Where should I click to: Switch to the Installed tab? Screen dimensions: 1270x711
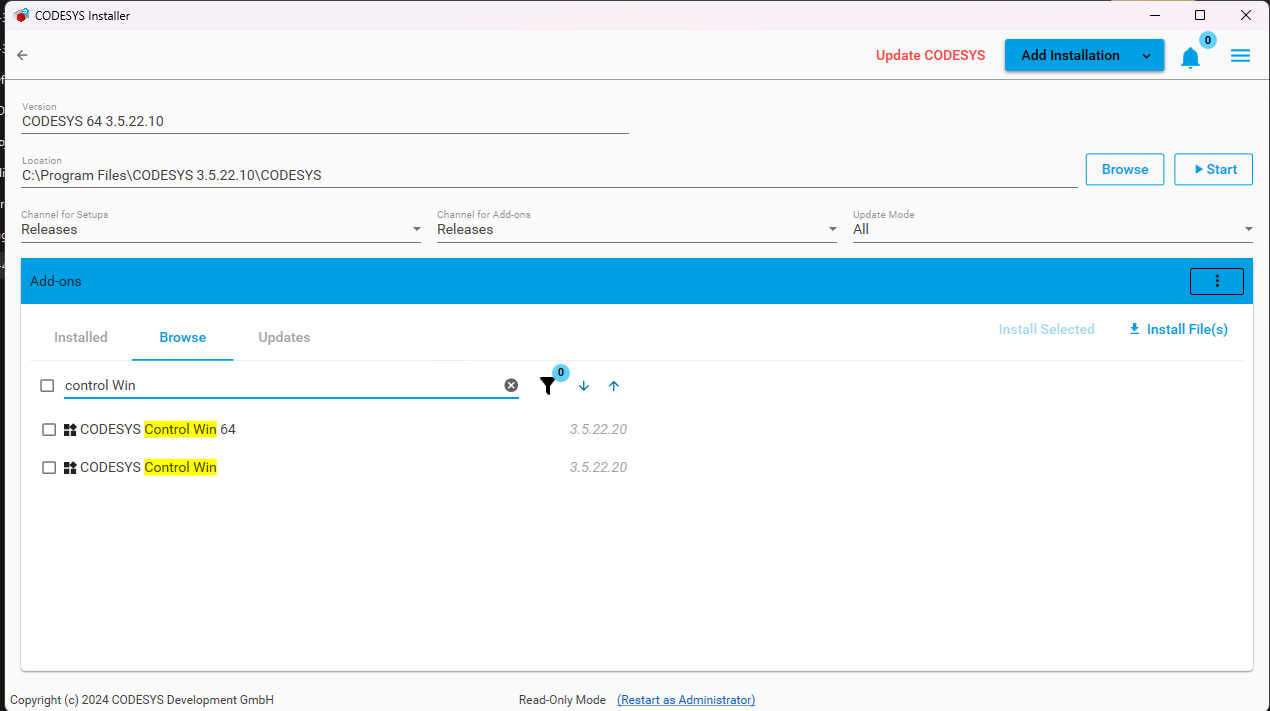(81, 337)
